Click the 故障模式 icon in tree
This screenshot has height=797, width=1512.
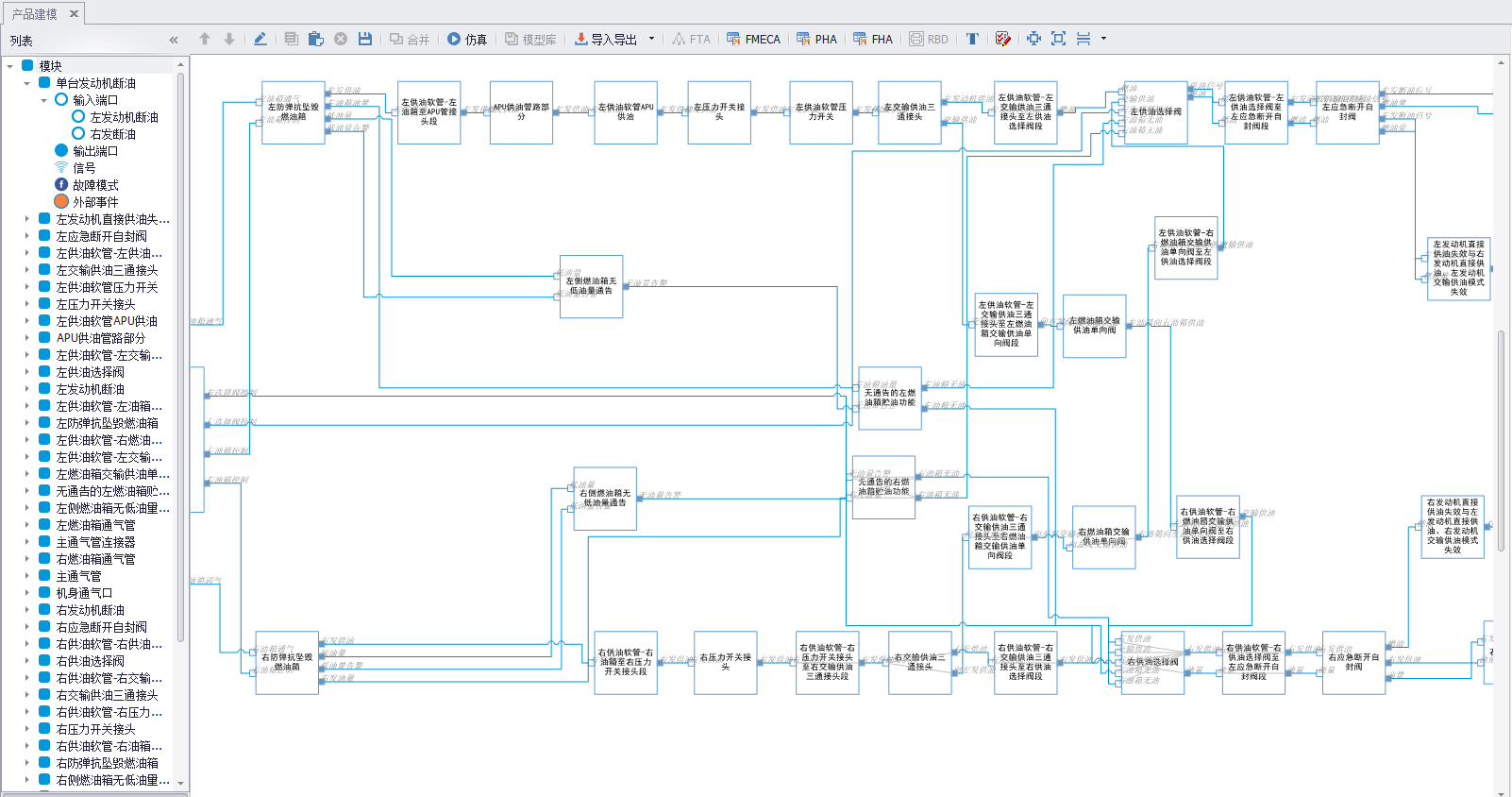61,185
